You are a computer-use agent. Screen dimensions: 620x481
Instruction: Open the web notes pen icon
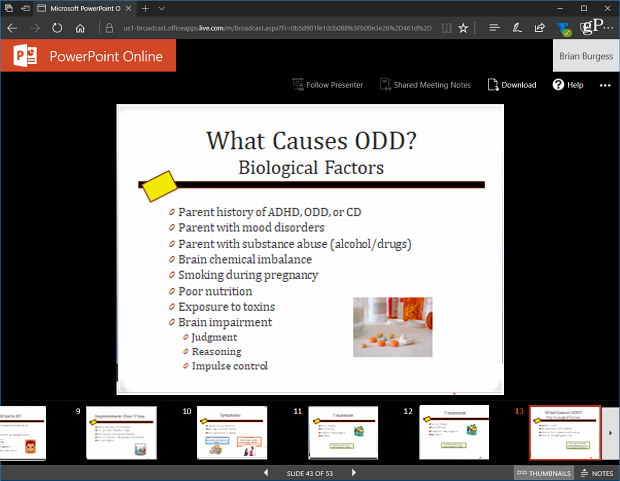pyautogui.click(x=517, y=28)
